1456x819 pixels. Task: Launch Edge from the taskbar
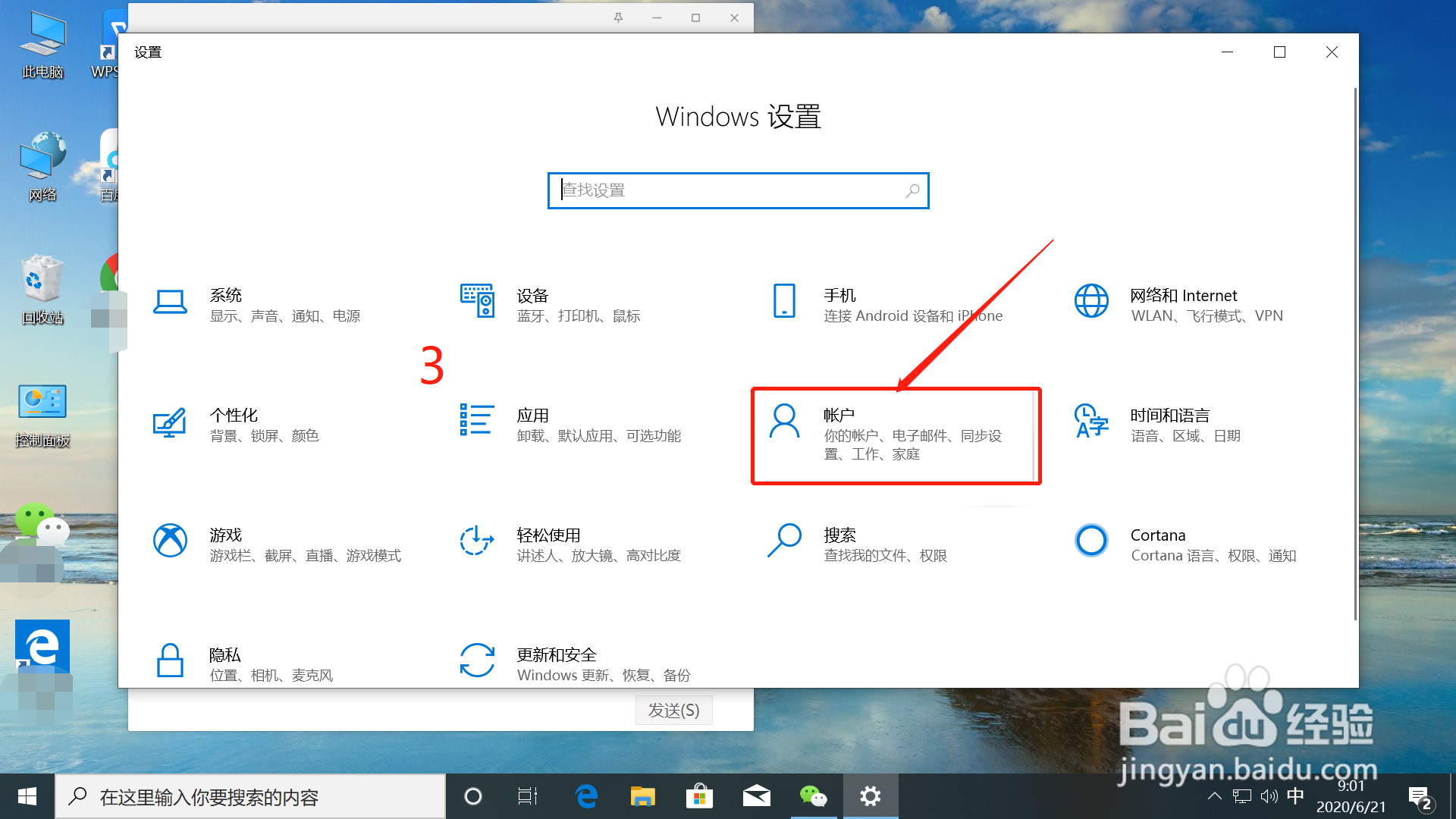[x=586, y=796]
